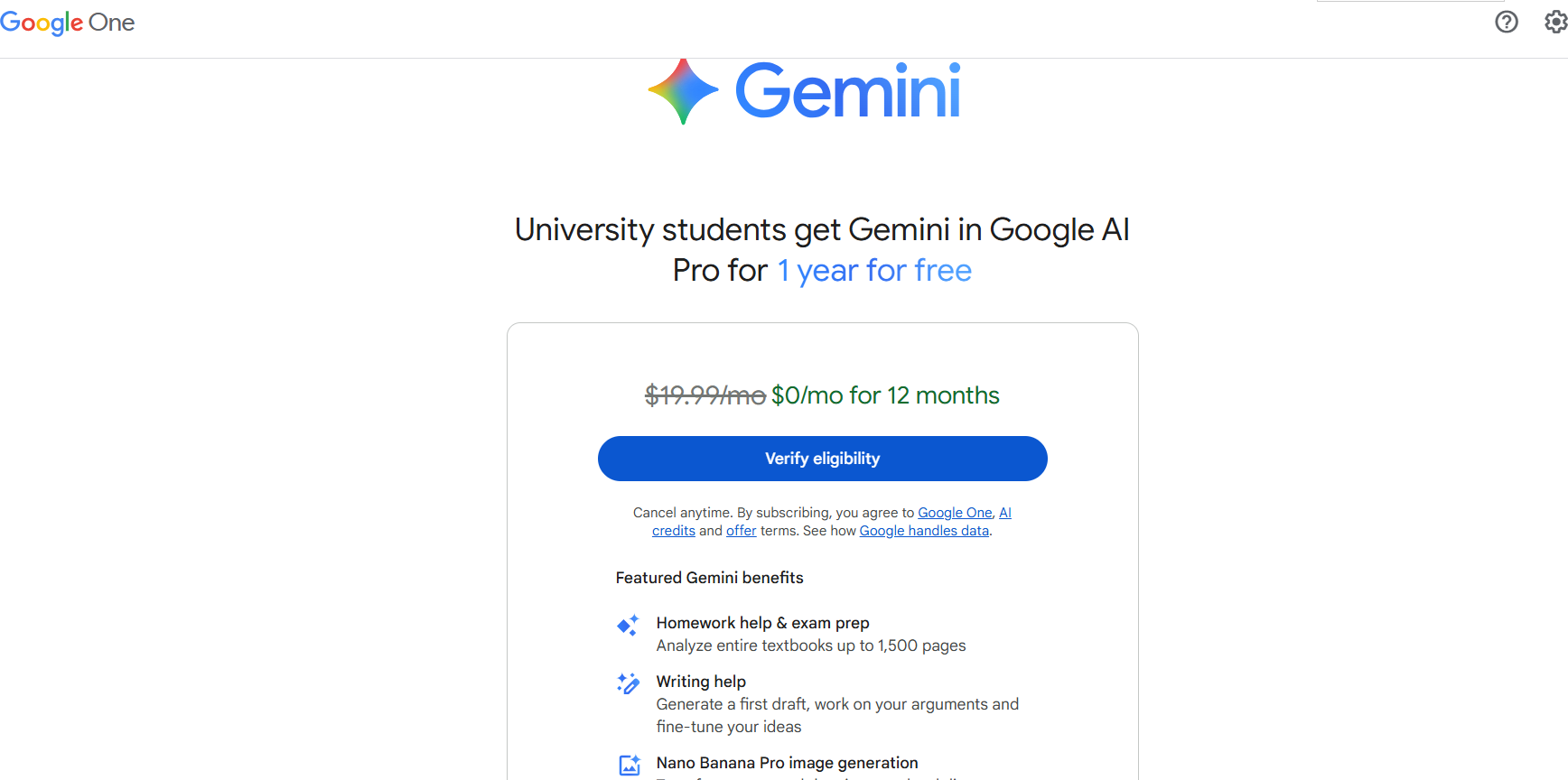Click the Writing help pencil icon
This screenshot has height=780, width=1568.
point(628,683)
